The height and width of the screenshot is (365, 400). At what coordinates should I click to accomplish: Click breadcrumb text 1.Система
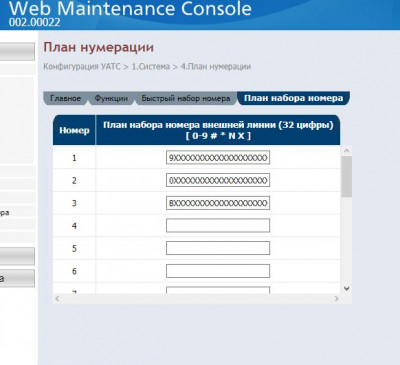[x=151, y=66]
